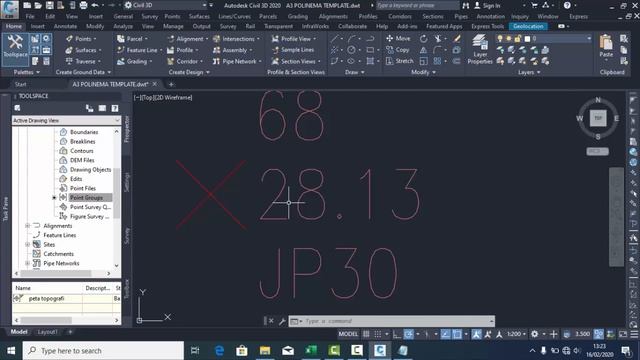Click the ViewCube TOP face
Image resolution: width=640 pixels, height=360 pixels.
pos(598,118)
